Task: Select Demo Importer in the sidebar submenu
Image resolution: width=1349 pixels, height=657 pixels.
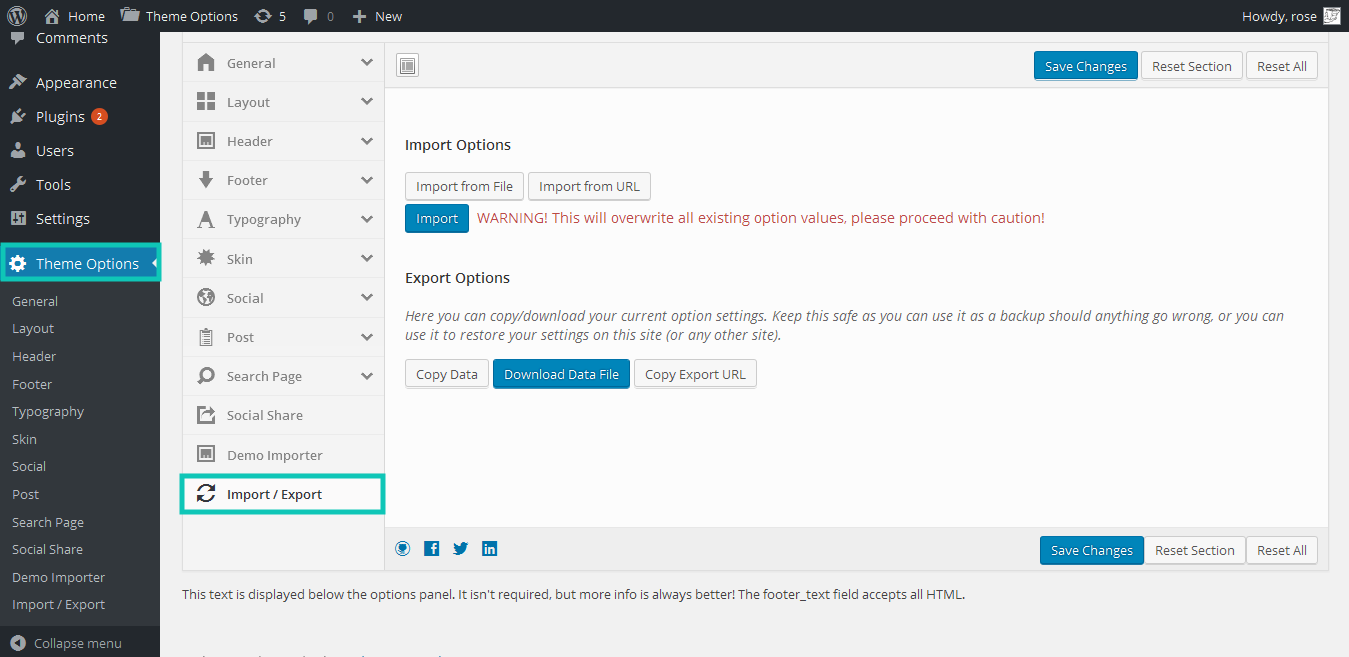Action: 58,577
